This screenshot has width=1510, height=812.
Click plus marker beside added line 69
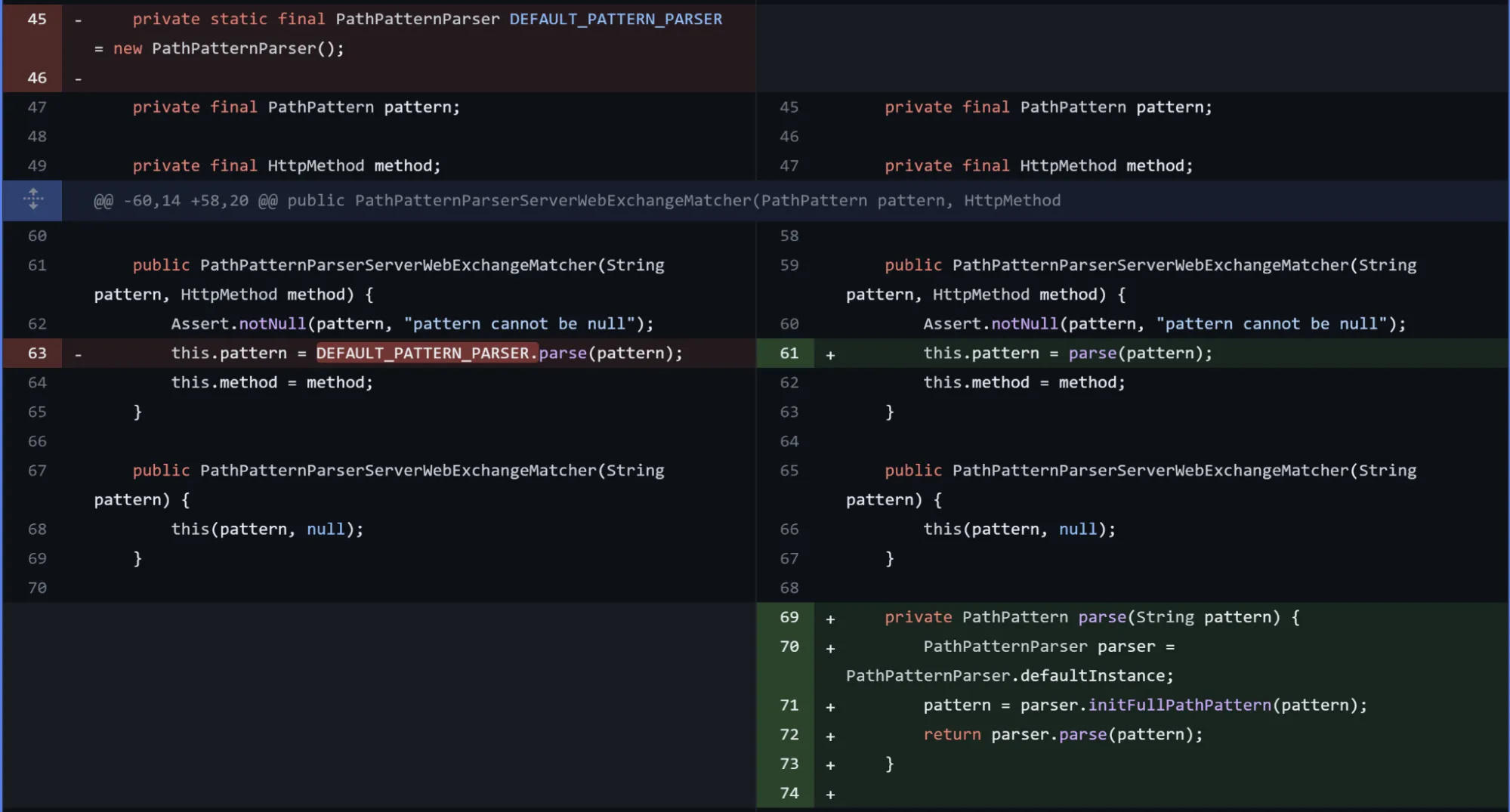pos(830,619)
